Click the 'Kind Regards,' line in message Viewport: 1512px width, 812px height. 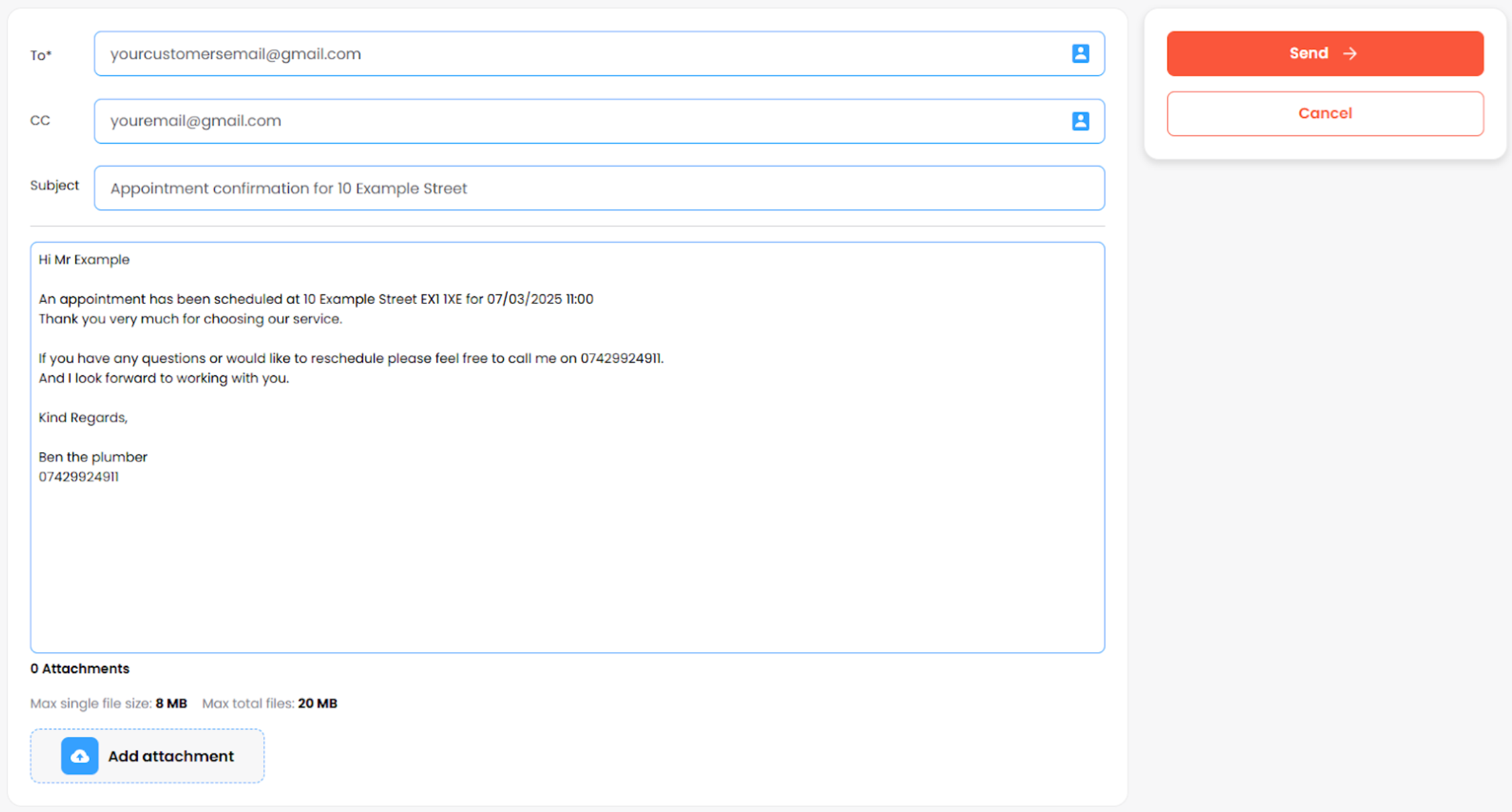[x=83, y=418]
